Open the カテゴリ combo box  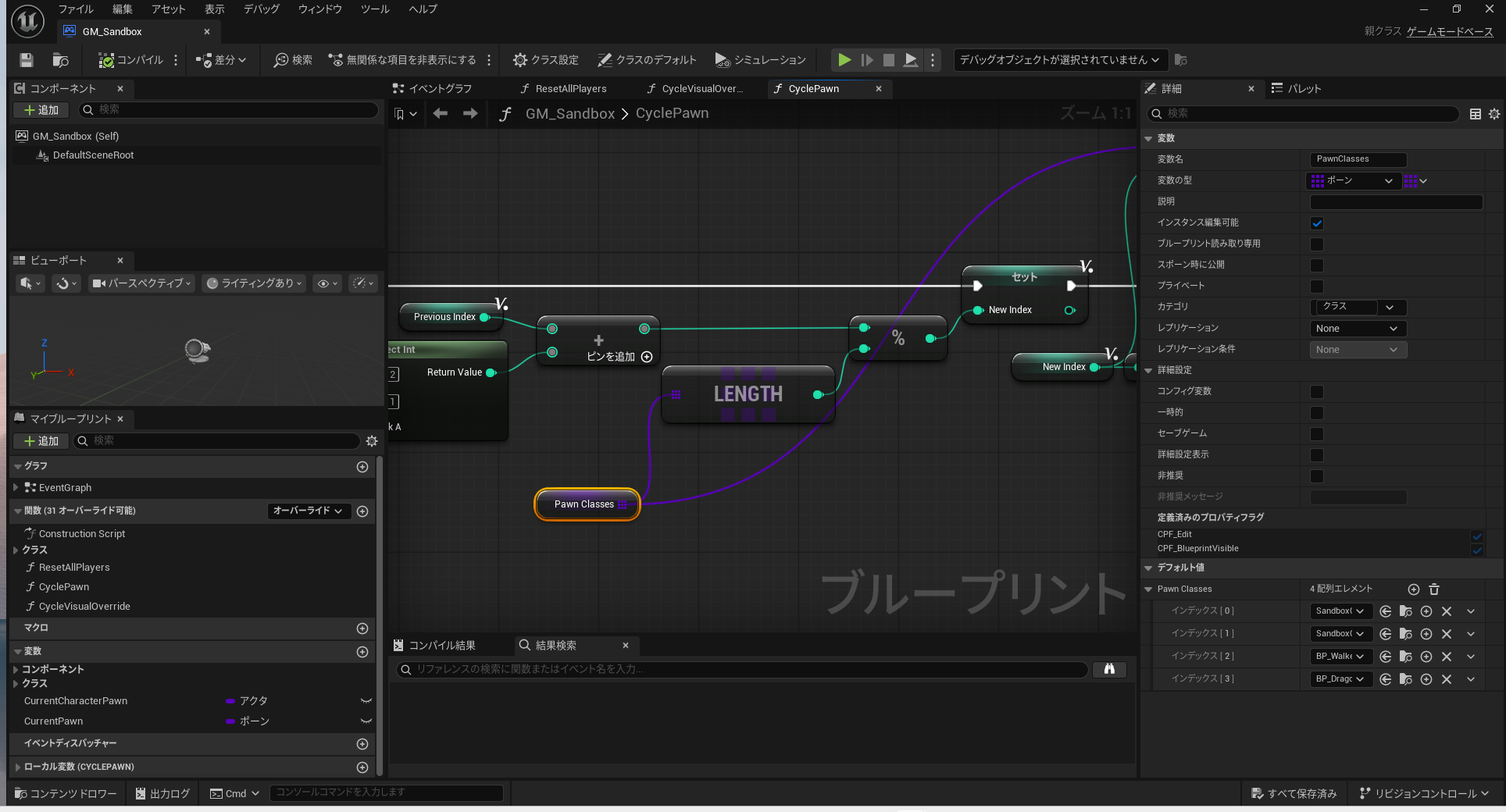[1358, 308]
